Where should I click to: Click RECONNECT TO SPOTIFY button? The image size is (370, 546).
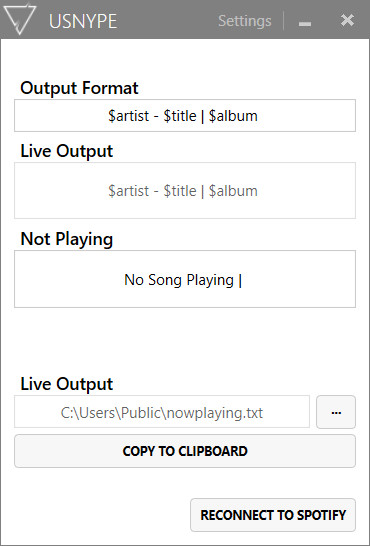(273, 515)
